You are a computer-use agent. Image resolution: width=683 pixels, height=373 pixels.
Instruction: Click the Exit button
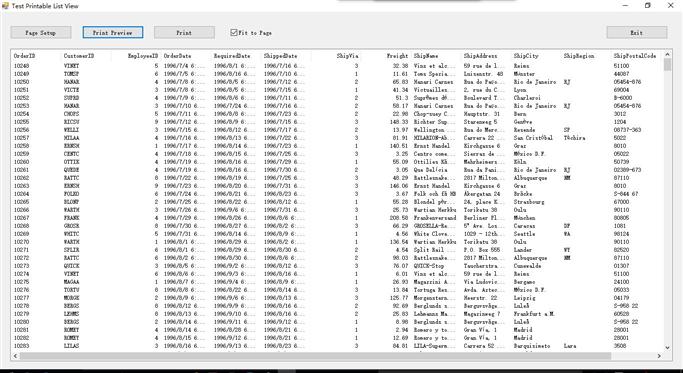[637, 33]
